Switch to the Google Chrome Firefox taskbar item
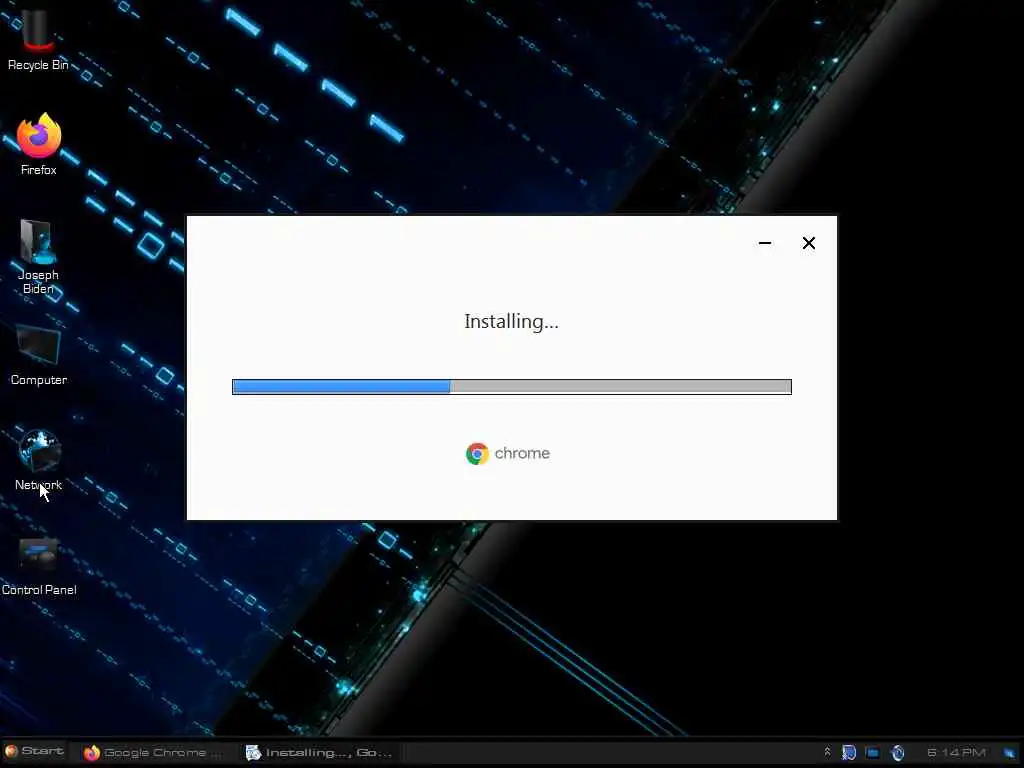This screenshot has width=1024, height=768. 153,752
